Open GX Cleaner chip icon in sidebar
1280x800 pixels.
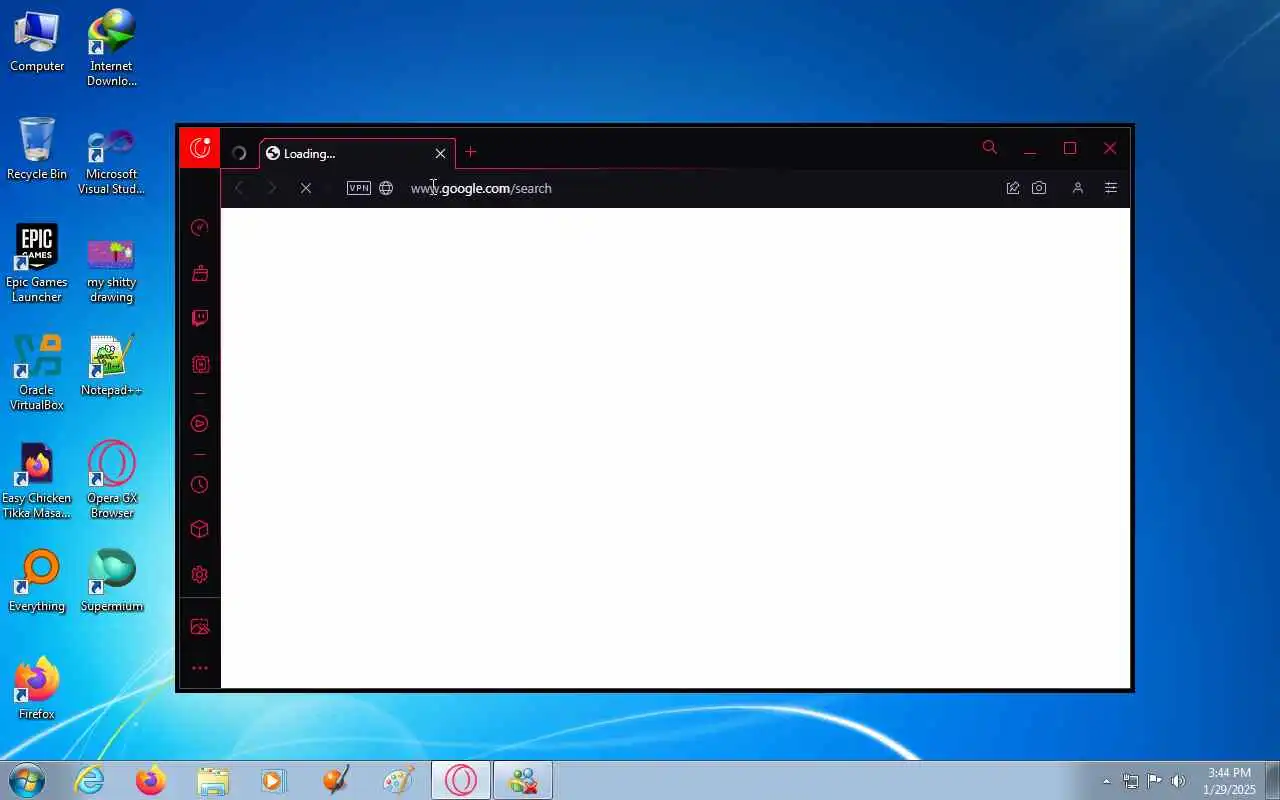pos(200,365)
